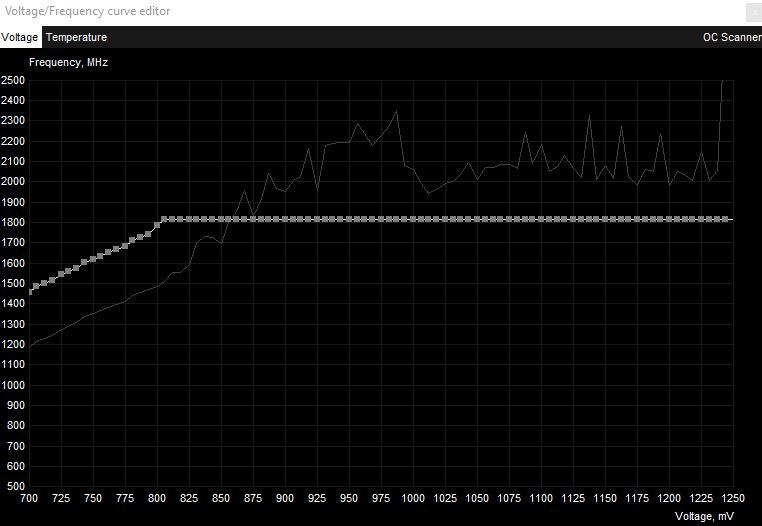Select the curve point at 800 mV below the plateau

(x=157, y=225)
